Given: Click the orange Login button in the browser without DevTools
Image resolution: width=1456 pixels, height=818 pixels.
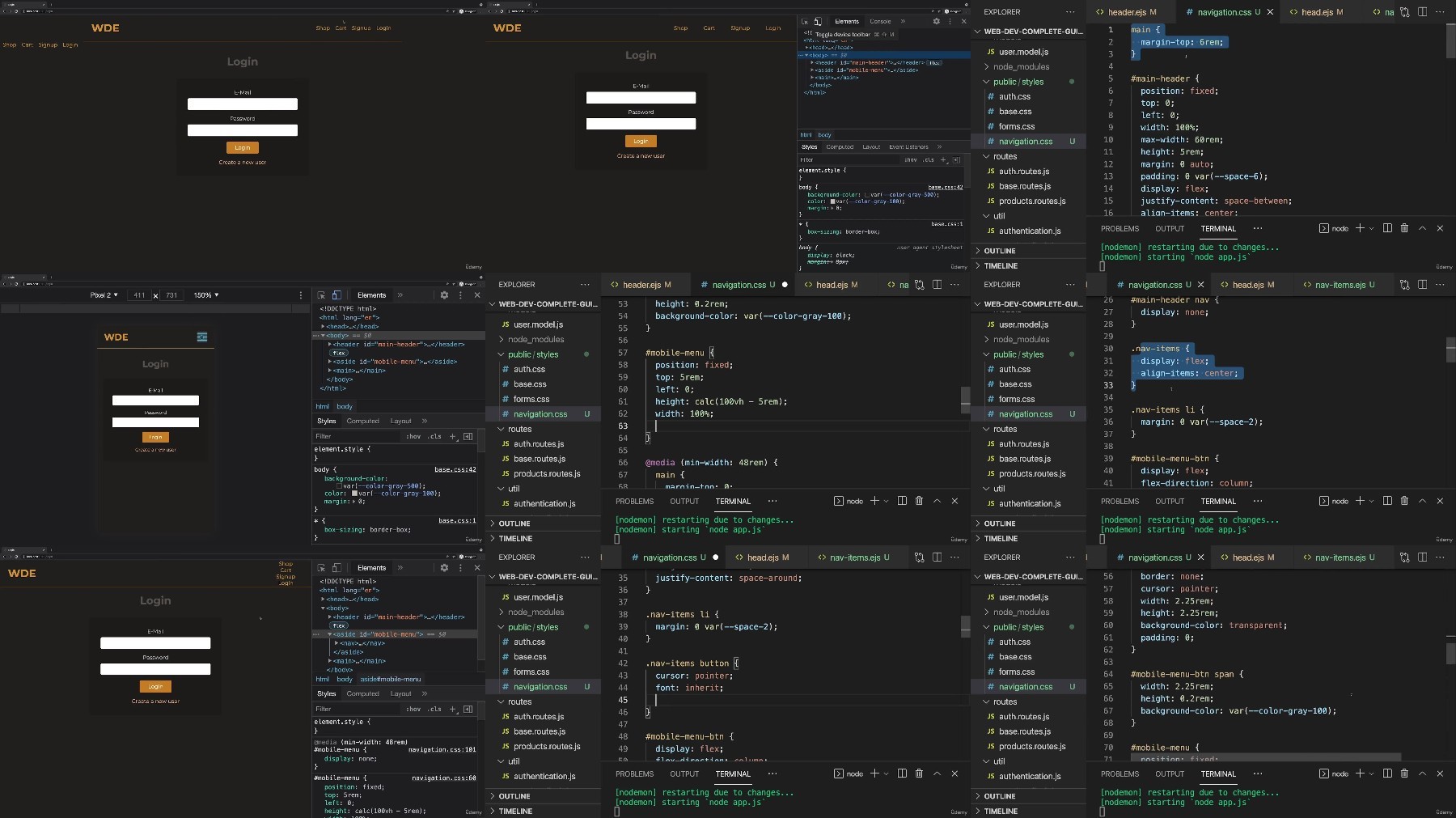Looking at the screenshot, I should (243, 147).
